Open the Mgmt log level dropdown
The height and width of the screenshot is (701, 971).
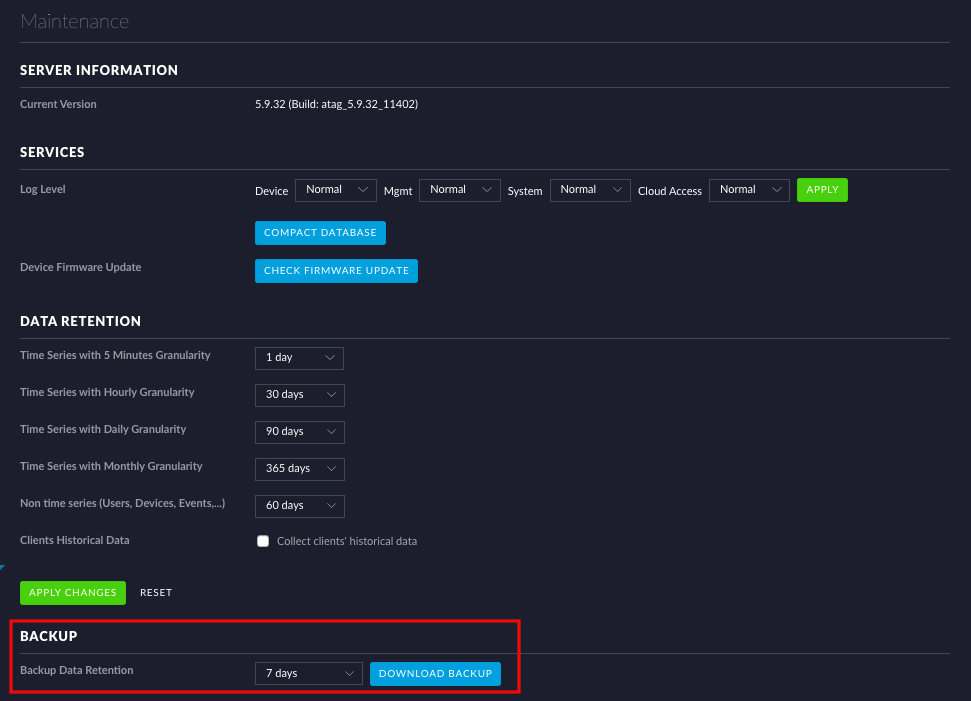[x=459, y=190]
